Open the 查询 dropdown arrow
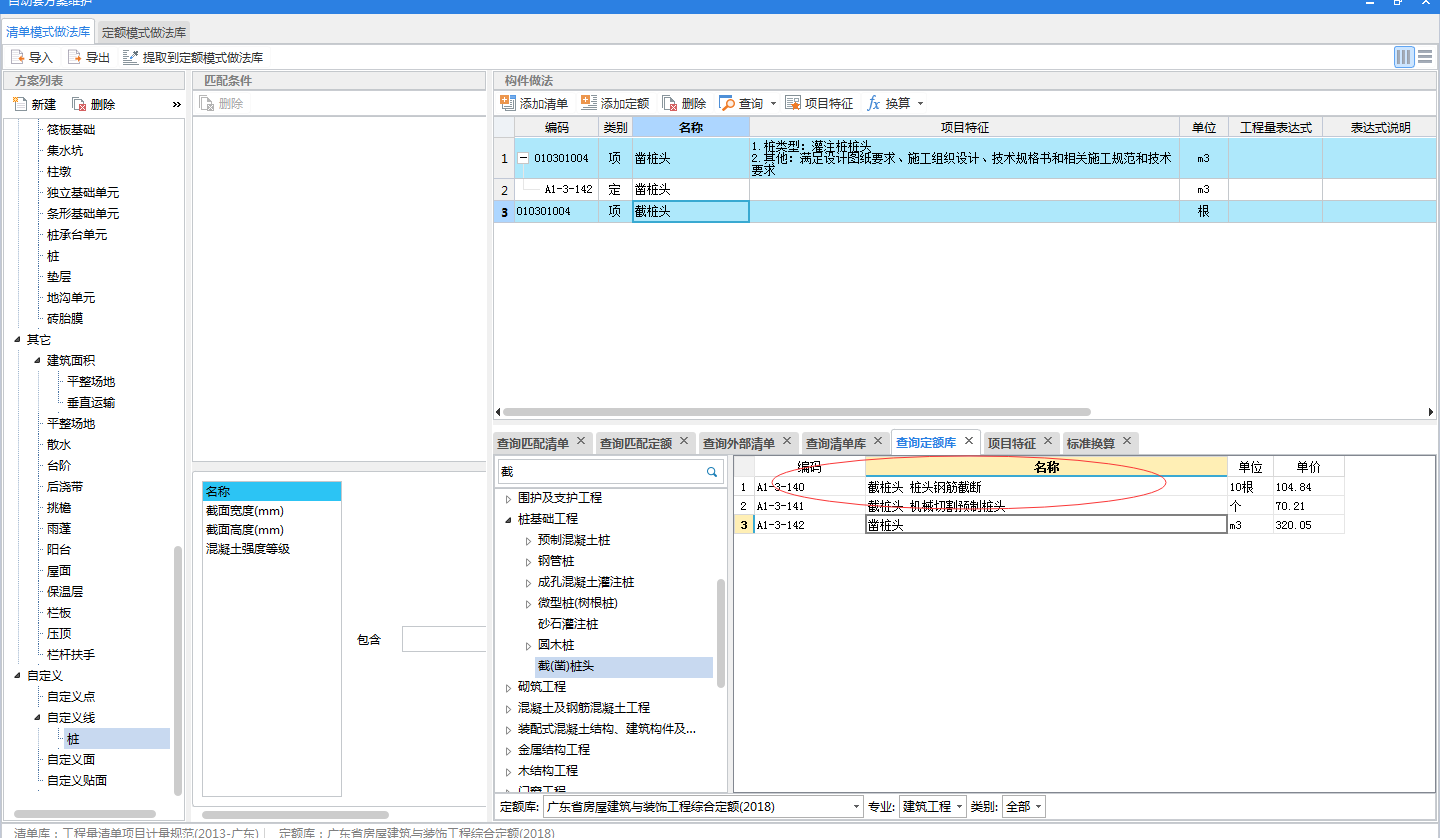Image resolution: width=1440 pixels, height=838 pixels. coord(773,104)
